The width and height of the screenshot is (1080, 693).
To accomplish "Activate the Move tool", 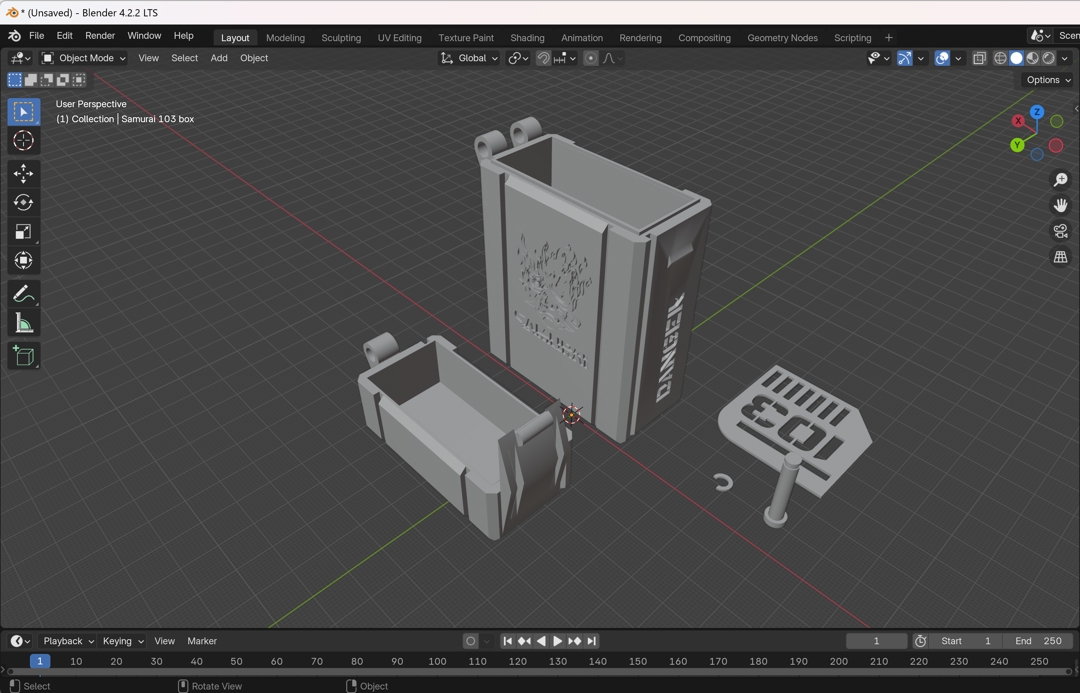I will coord(23,174).
